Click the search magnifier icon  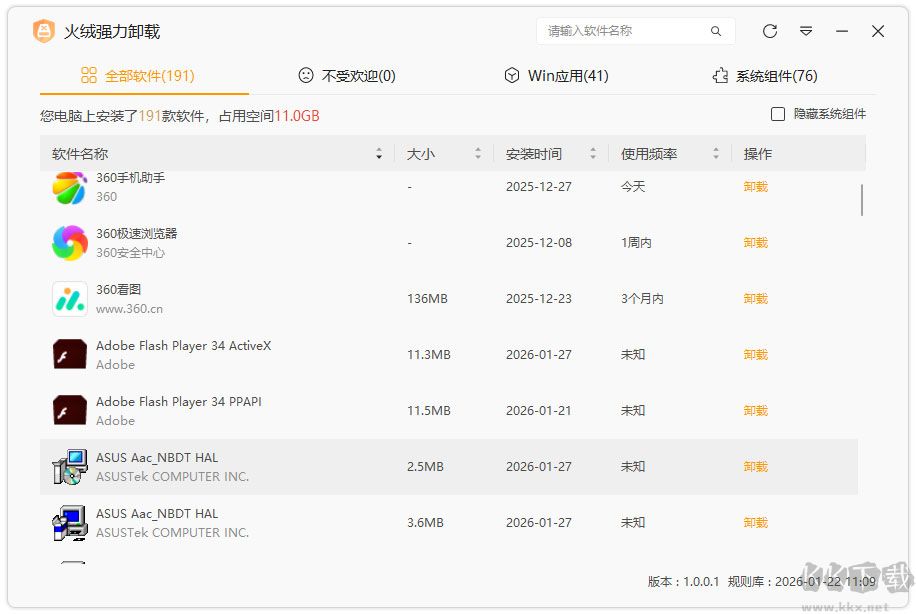(x=716, y=31)
